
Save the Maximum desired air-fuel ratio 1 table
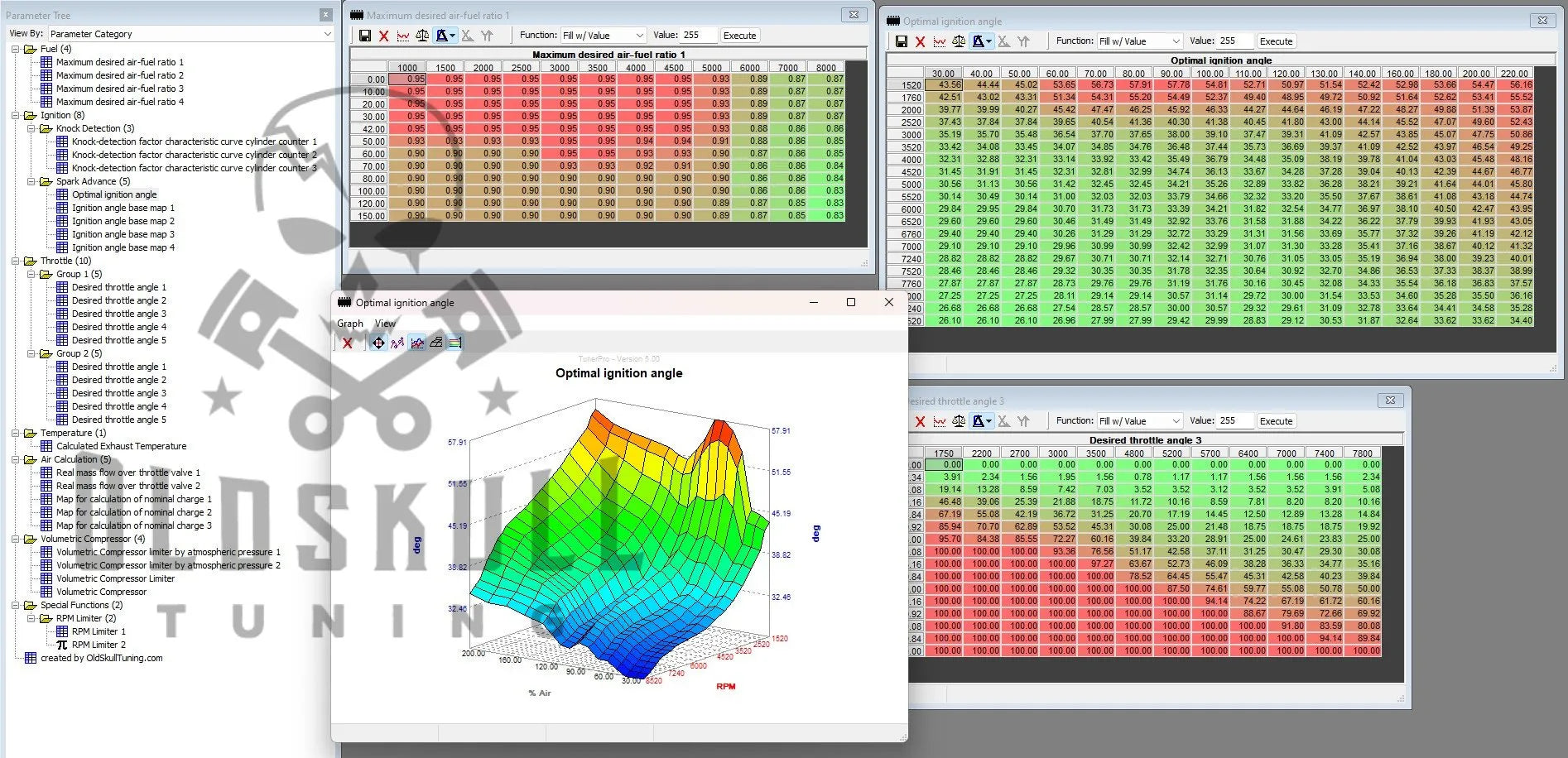tap(365, 36)
